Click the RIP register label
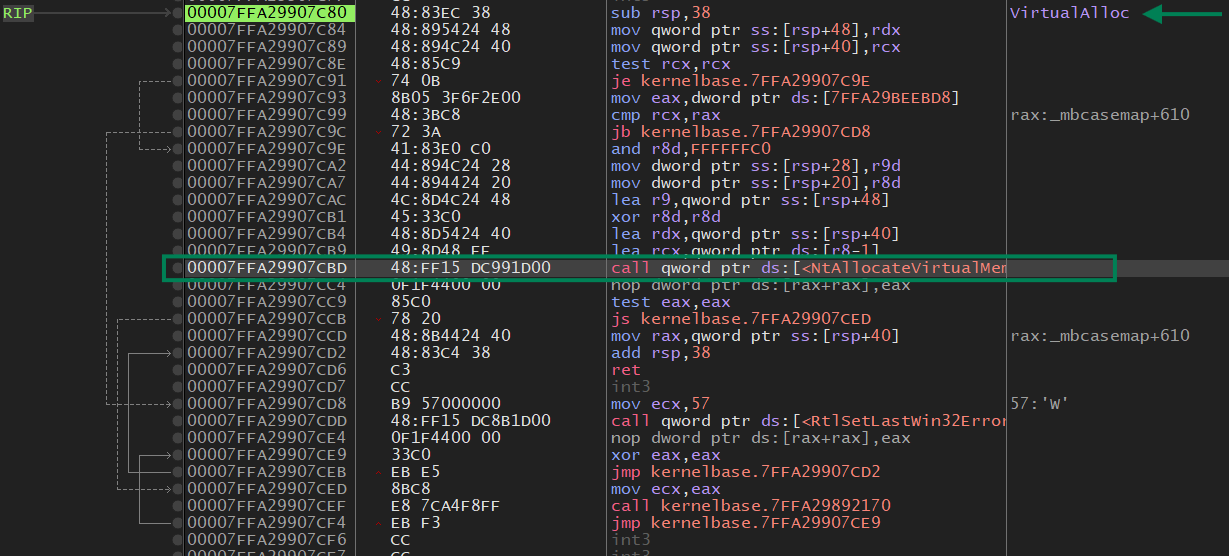The width and height of the screenshot is (1229, 556). (x=17, y=13)
